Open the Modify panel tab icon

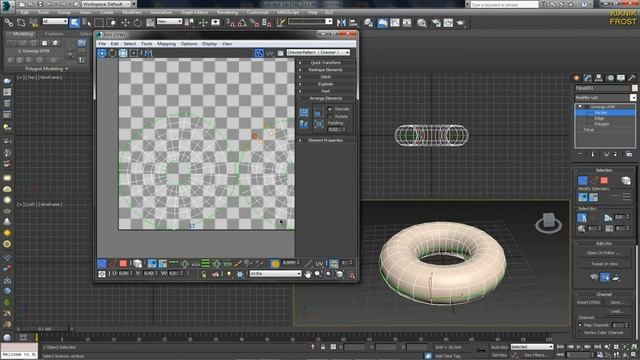pos(587,78)
